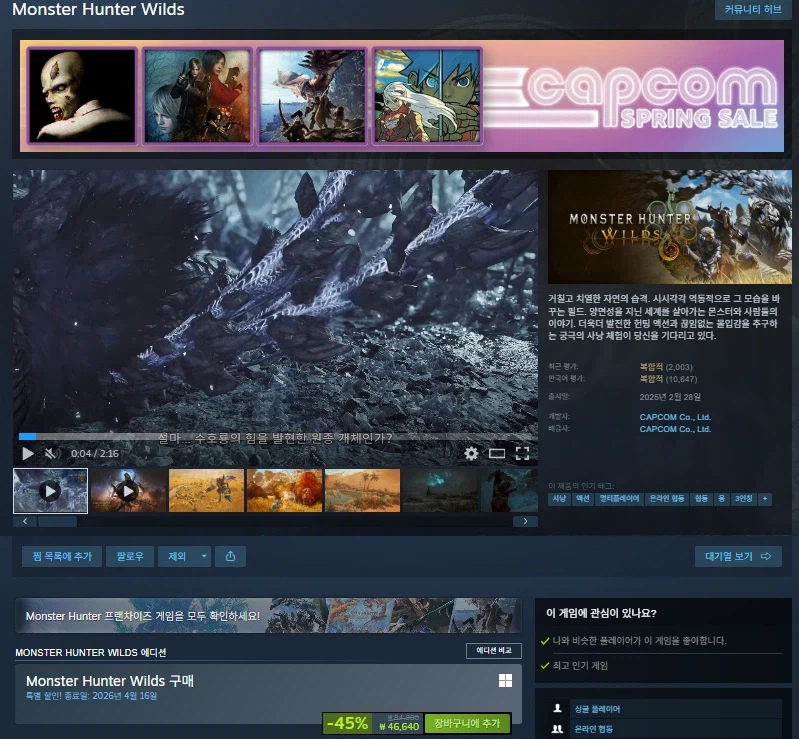799x739 pixels.
Task: Click the video time 0:04 / 2:16
Action: coord(95,453)
